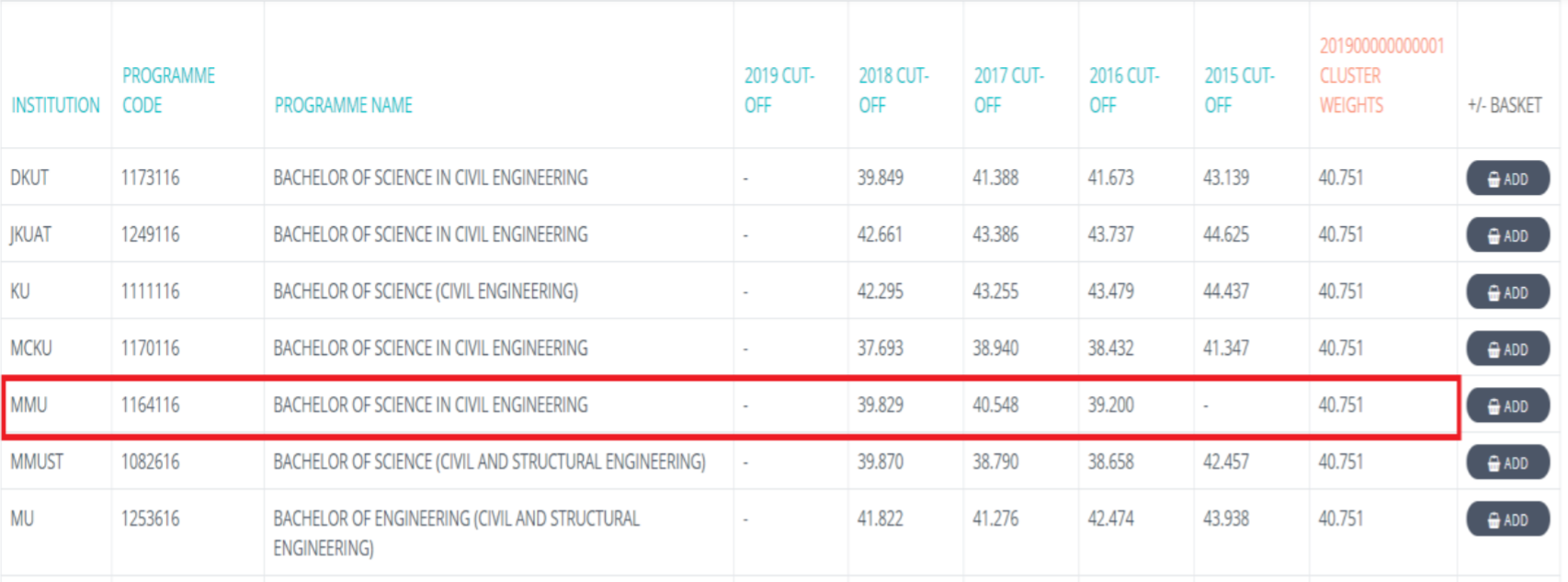1568x582 pixels.
Task: Sort table by 2018 Cut-Off header
Action: [893, 90]
